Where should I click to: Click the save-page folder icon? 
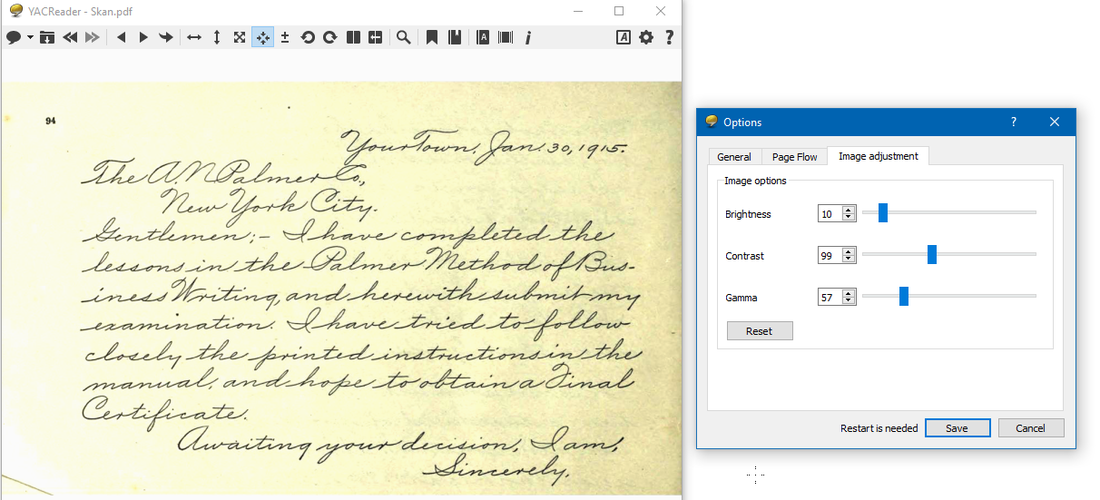point(47,37)
